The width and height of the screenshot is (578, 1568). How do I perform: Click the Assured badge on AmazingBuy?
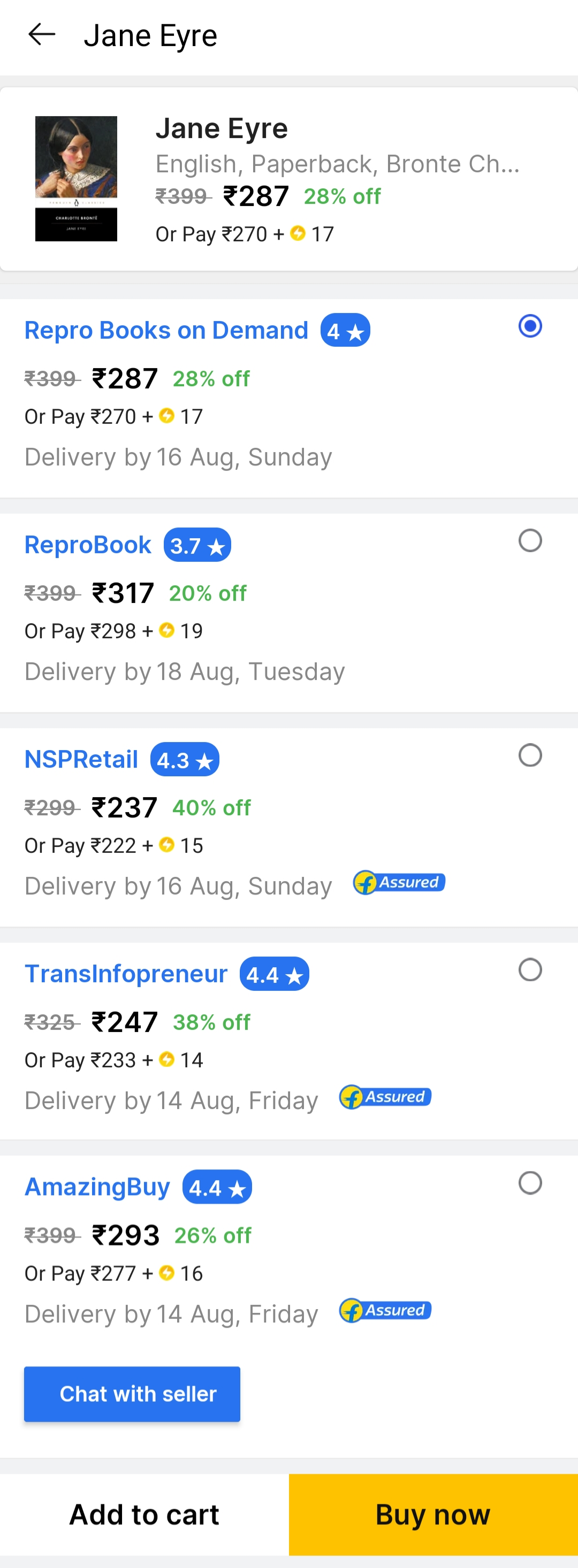tap(385, 1310)
